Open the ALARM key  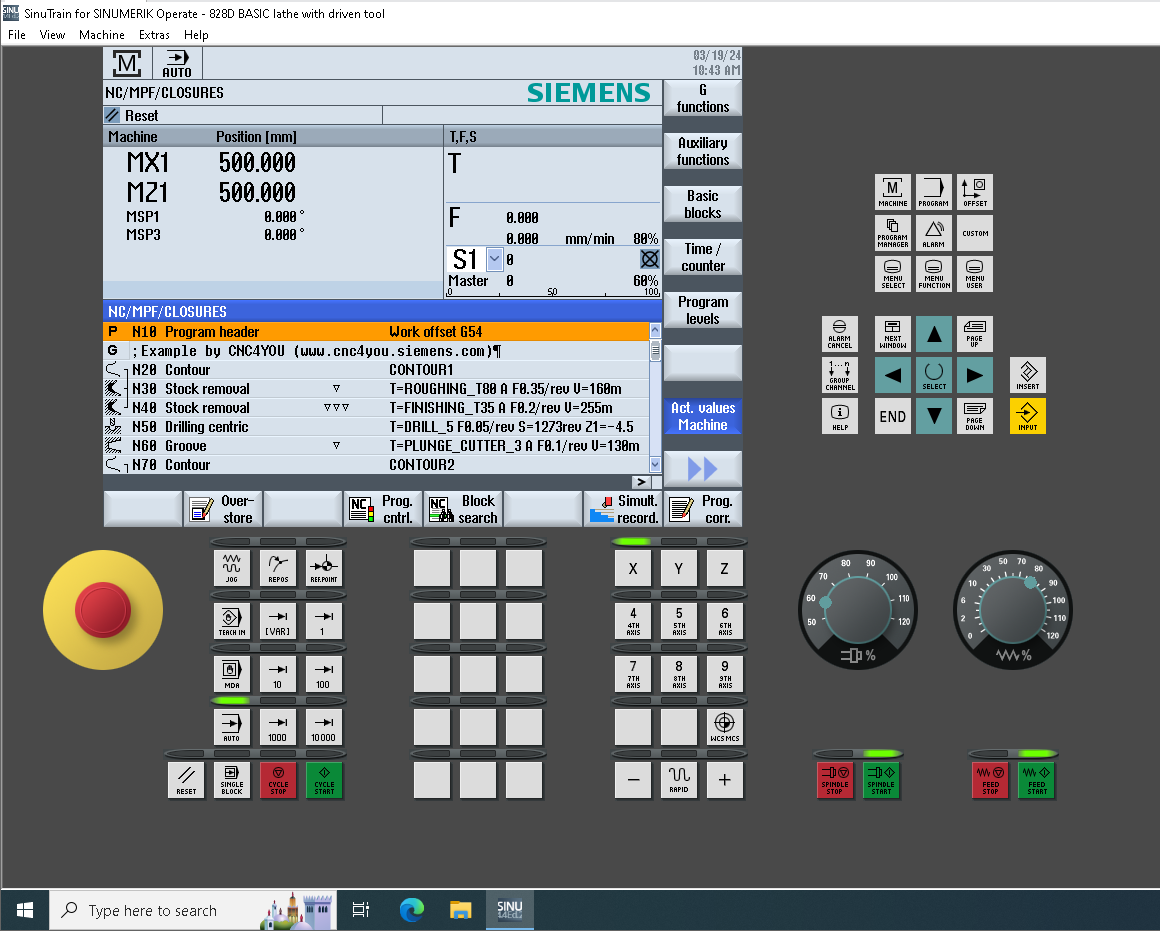pyautogui.click(x=934, y=233)
